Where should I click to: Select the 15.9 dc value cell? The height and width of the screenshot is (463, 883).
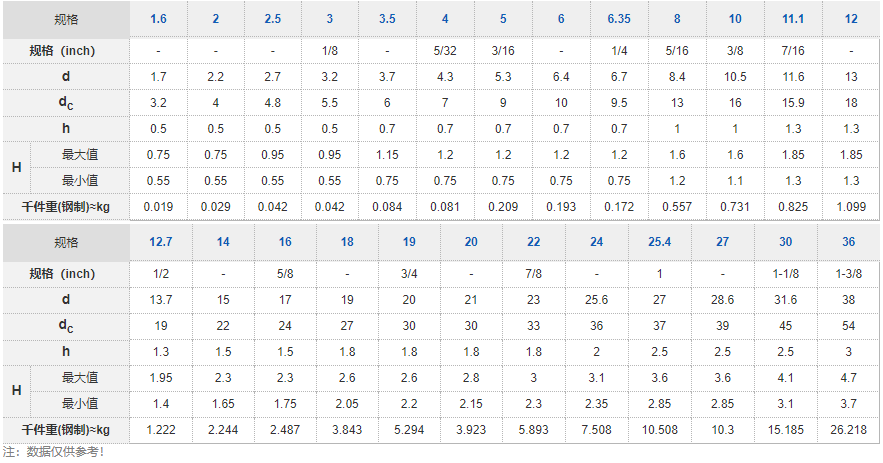point(793,102)
